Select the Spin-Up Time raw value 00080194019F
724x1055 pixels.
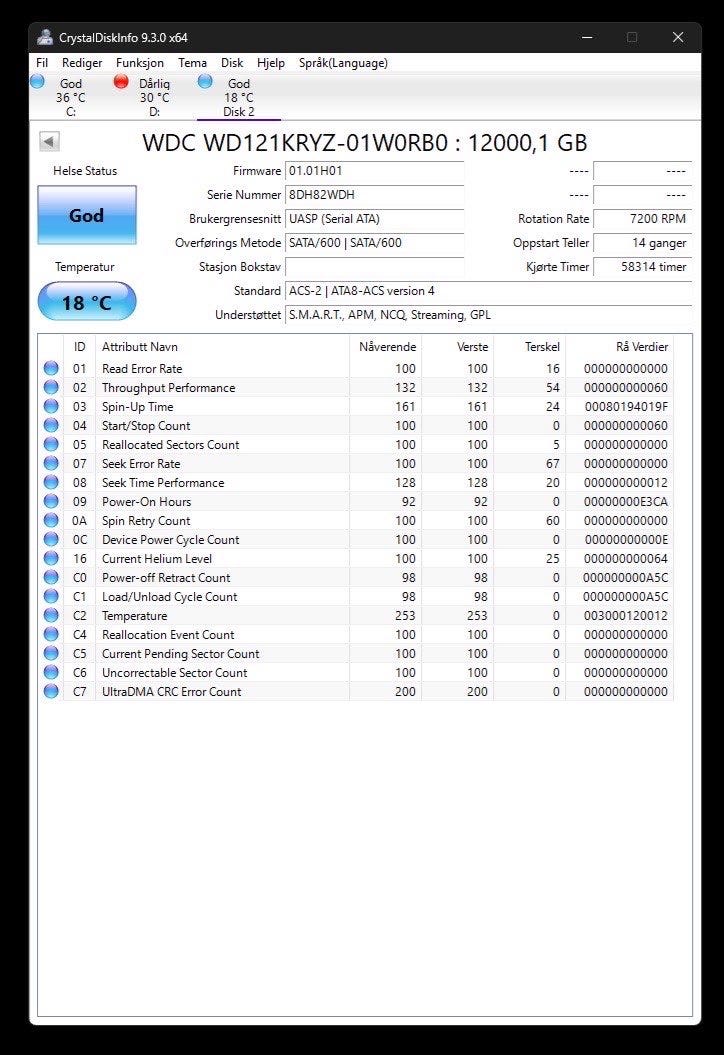[x=626, y=406]
